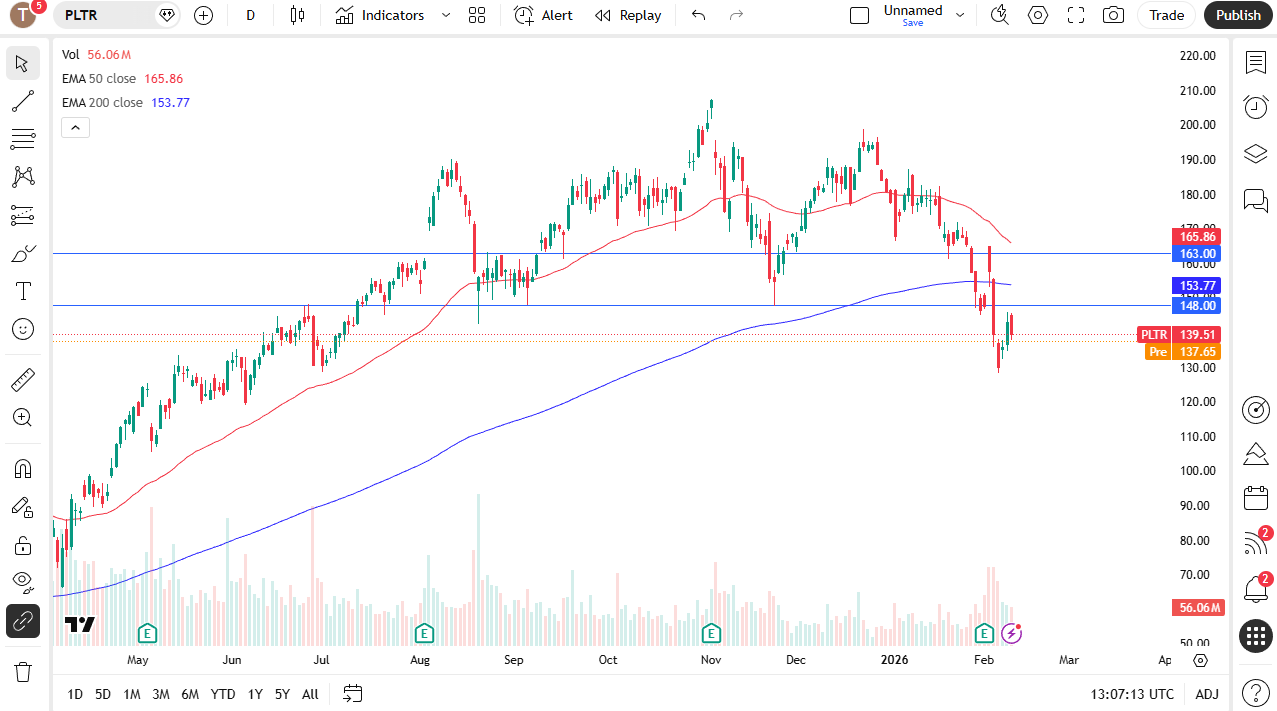Enter fullscreen mode
Viewport: 1277px width, 711px height.
1076,15
